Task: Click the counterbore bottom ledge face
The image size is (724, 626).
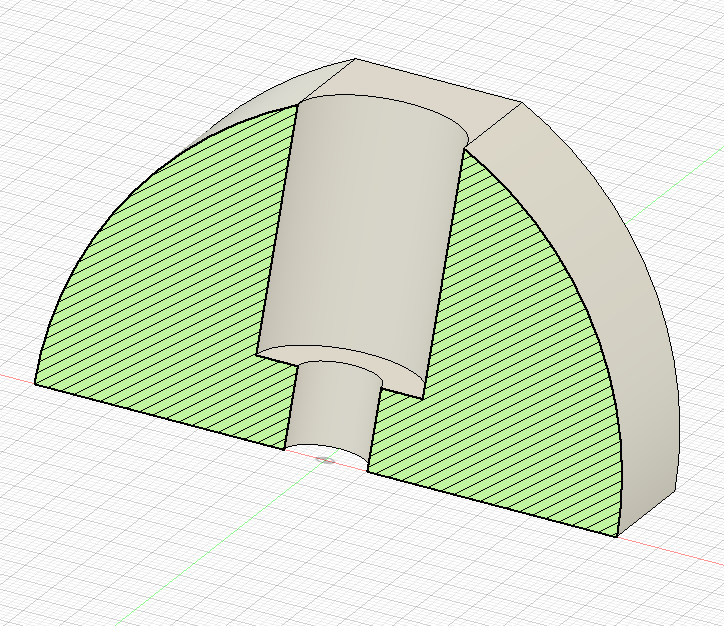Action: [x=356, y=362]
